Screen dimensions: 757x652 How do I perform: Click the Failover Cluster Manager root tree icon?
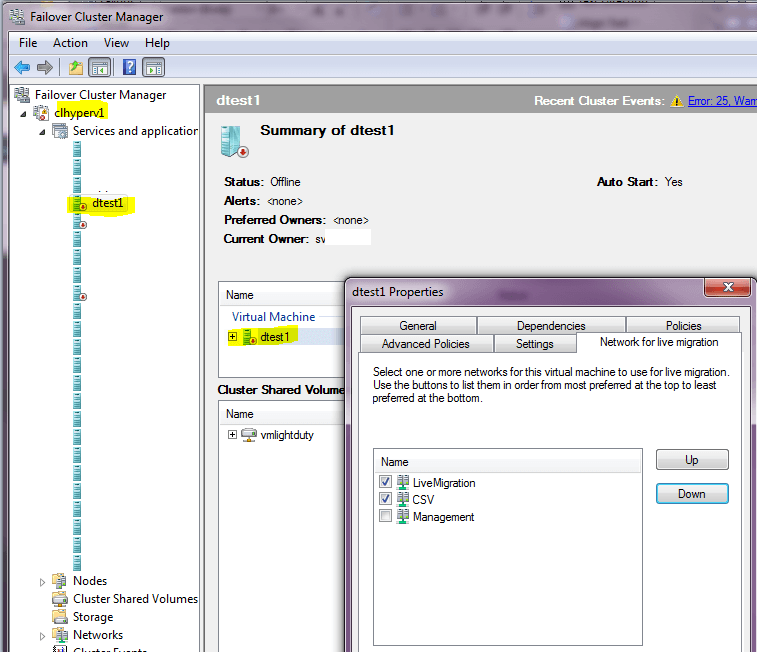tap(22, 95)
